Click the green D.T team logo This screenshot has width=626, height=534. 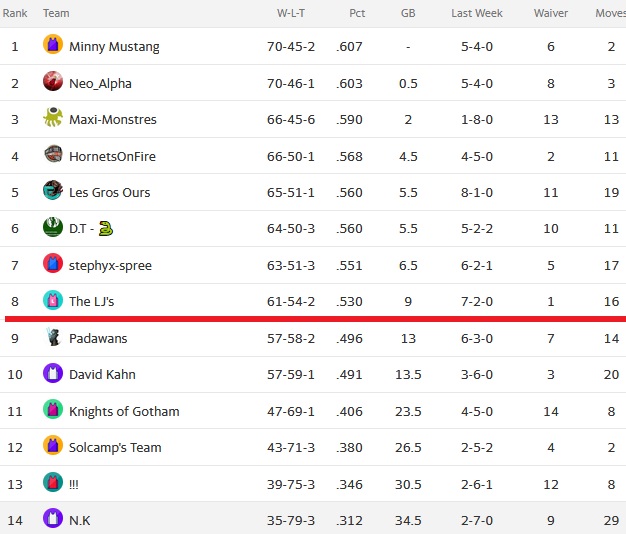[53, 227]
